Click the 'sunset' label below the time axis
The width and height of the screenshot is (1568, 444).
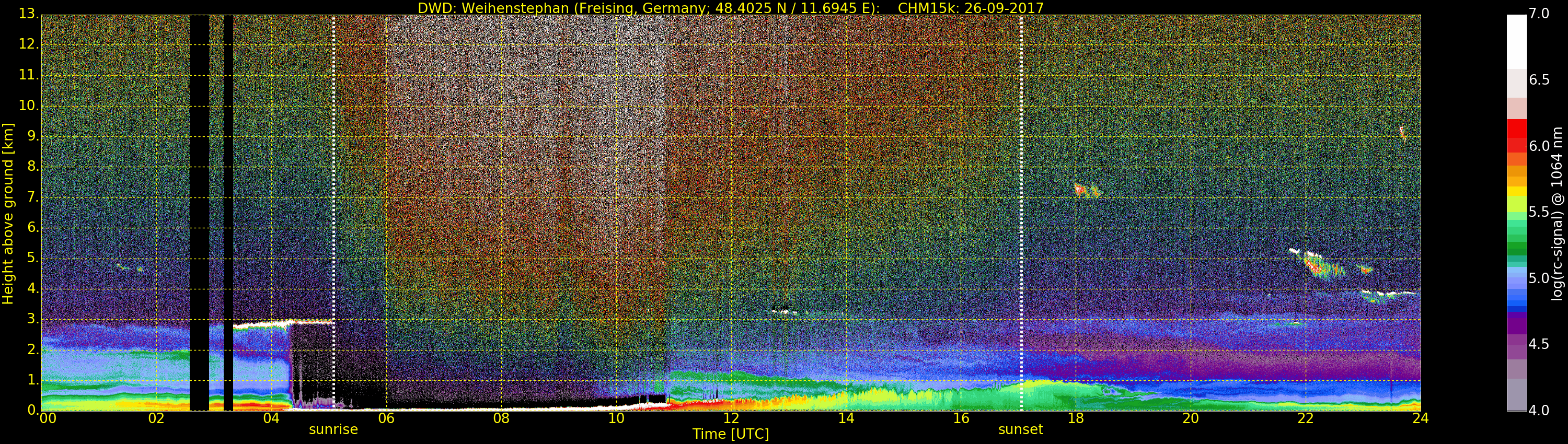[1020, 429]
